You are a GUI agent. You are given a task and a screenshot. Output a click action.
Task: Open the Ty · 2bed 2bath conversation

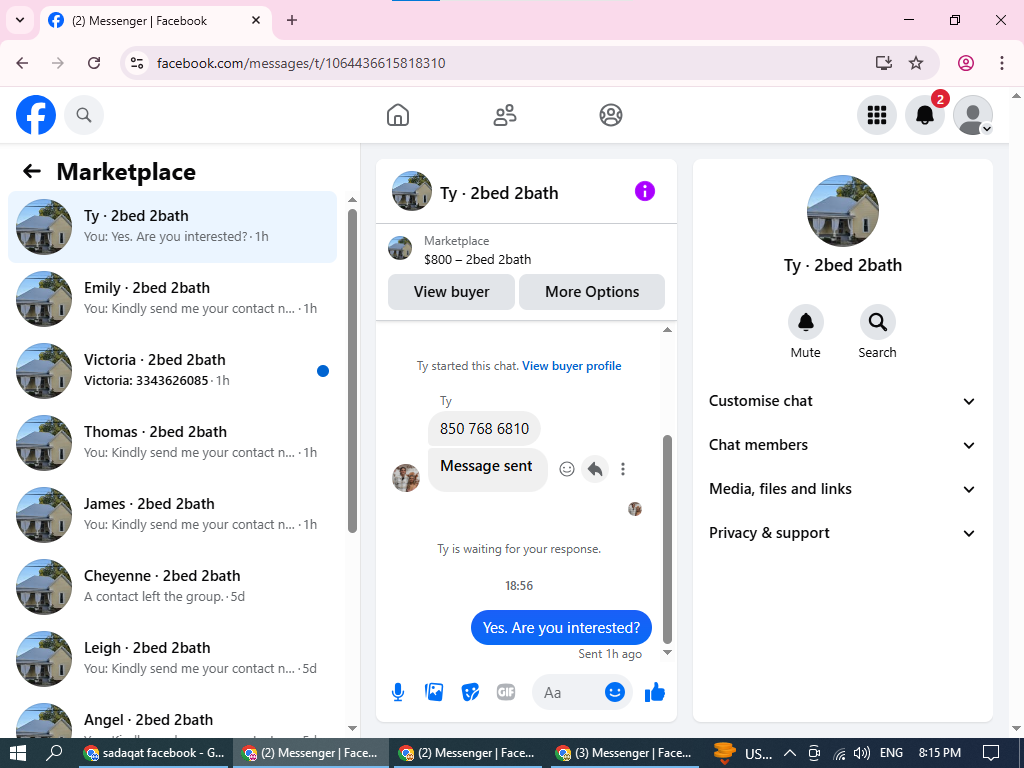tap(172, 227)
